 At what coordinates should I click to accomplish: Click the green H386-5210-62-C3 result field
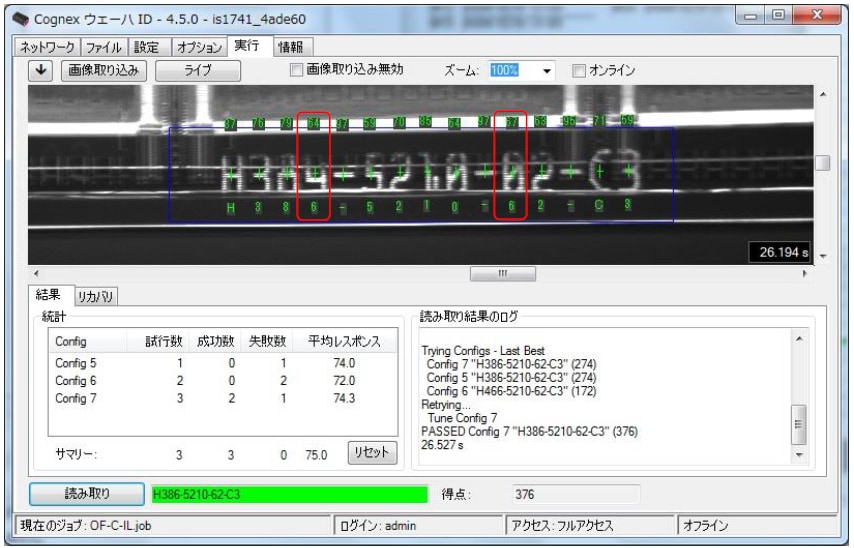coord(290,495)
